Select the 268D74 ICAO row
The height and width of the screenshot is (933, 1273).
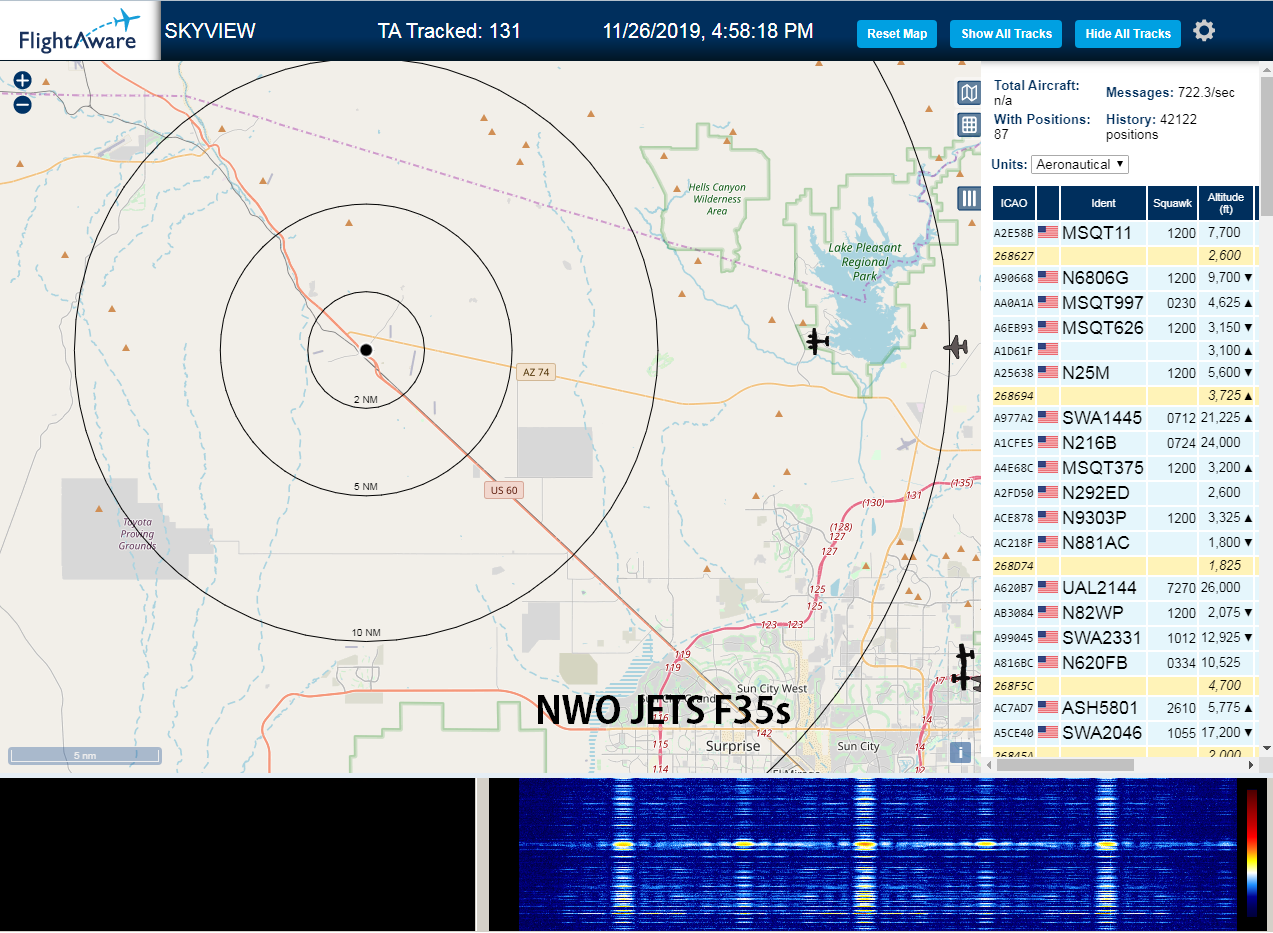pos(1124,565)
